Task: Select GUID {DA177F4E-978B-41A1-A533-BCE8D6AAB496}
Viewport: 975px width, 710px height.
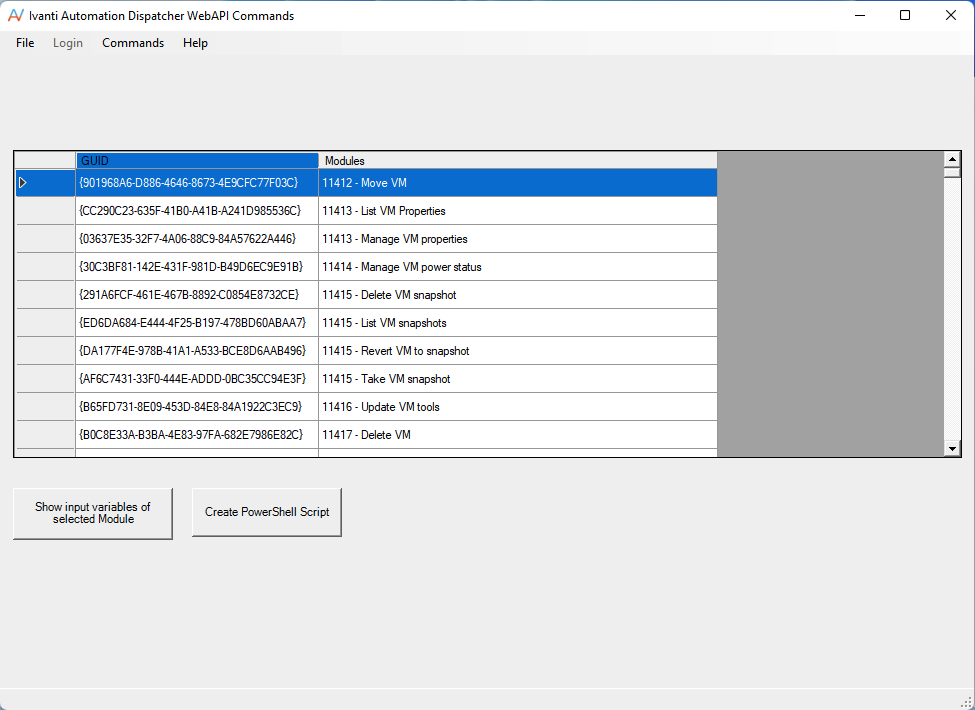Action: tap(197, 351)
